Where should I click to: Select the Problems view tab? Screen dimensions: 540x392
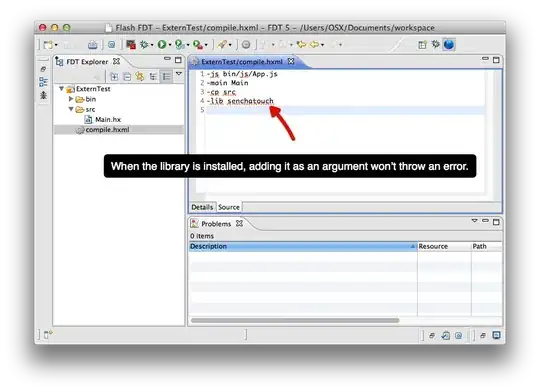216,224
